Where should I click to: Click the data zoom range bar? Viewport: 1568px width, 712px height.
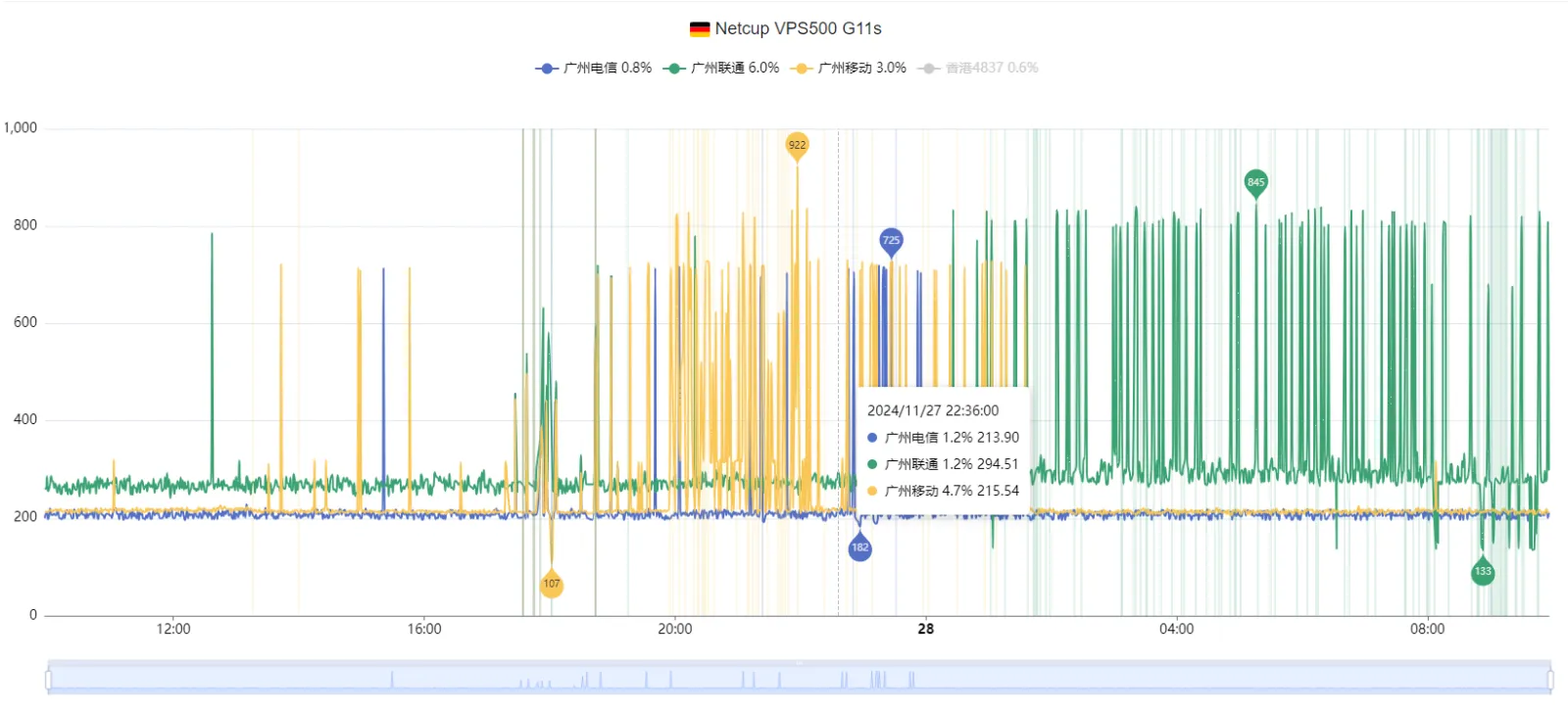tap(799, 679)
